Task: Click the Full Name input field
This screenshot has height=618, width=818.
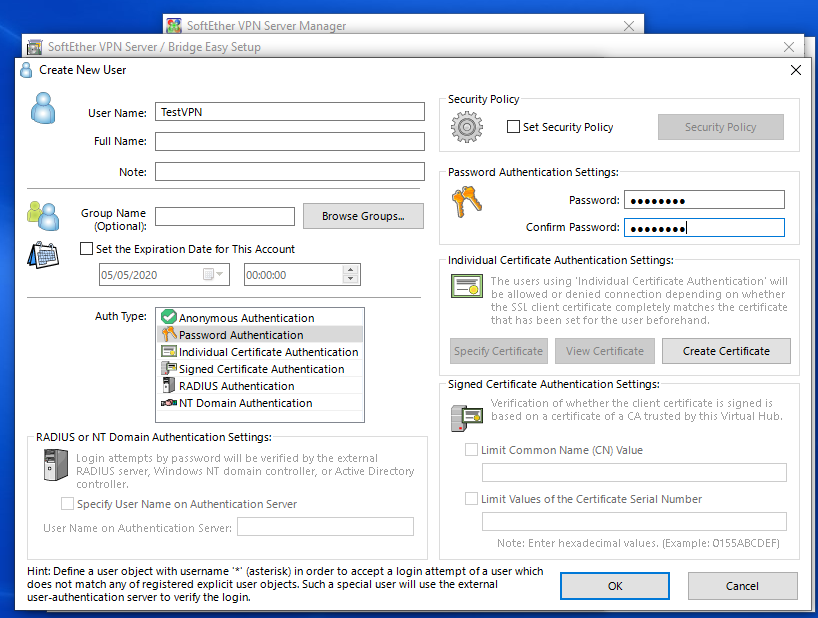Action: pos(290,141)
